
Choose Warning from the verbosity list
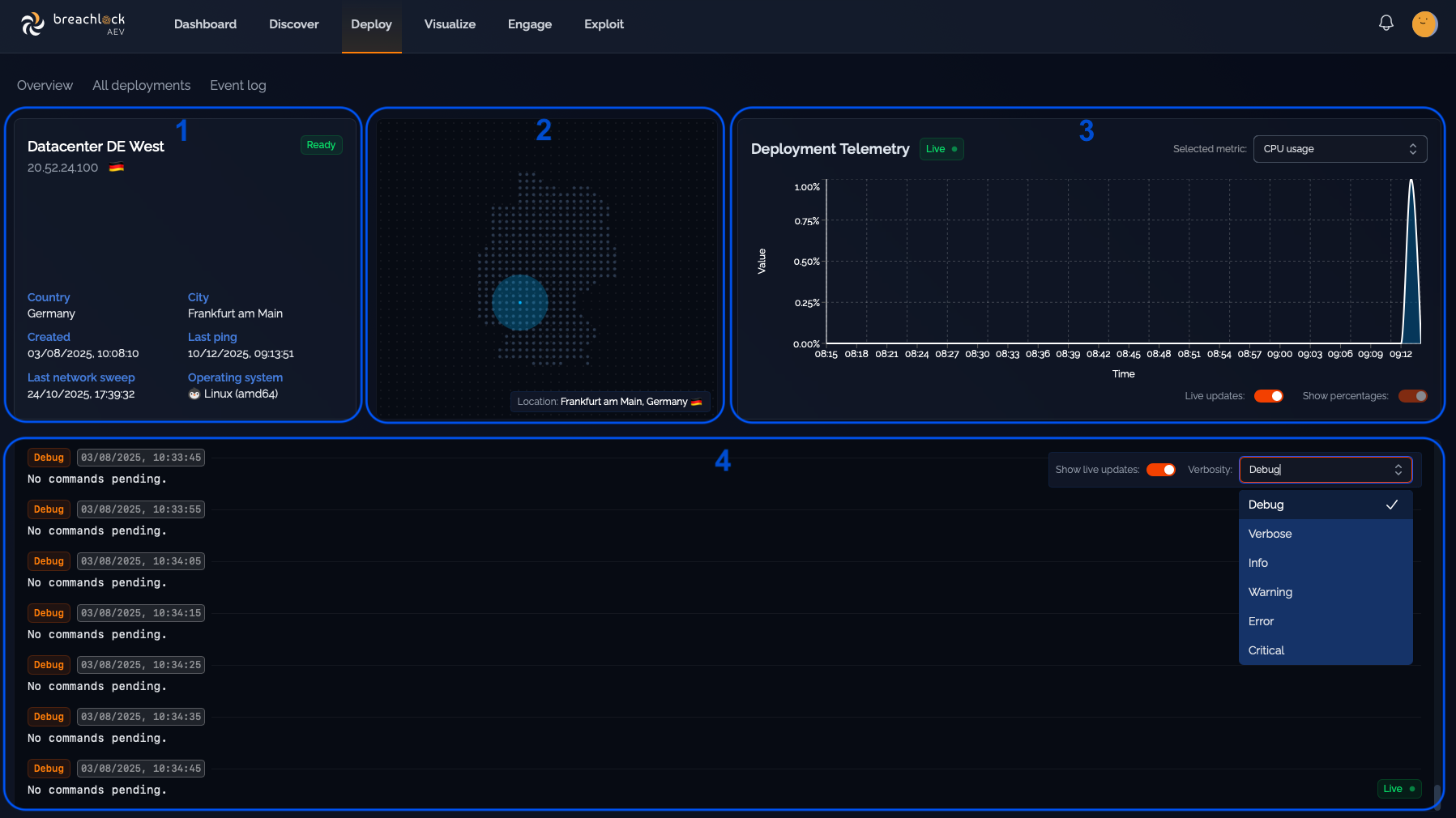[1326, 592]
